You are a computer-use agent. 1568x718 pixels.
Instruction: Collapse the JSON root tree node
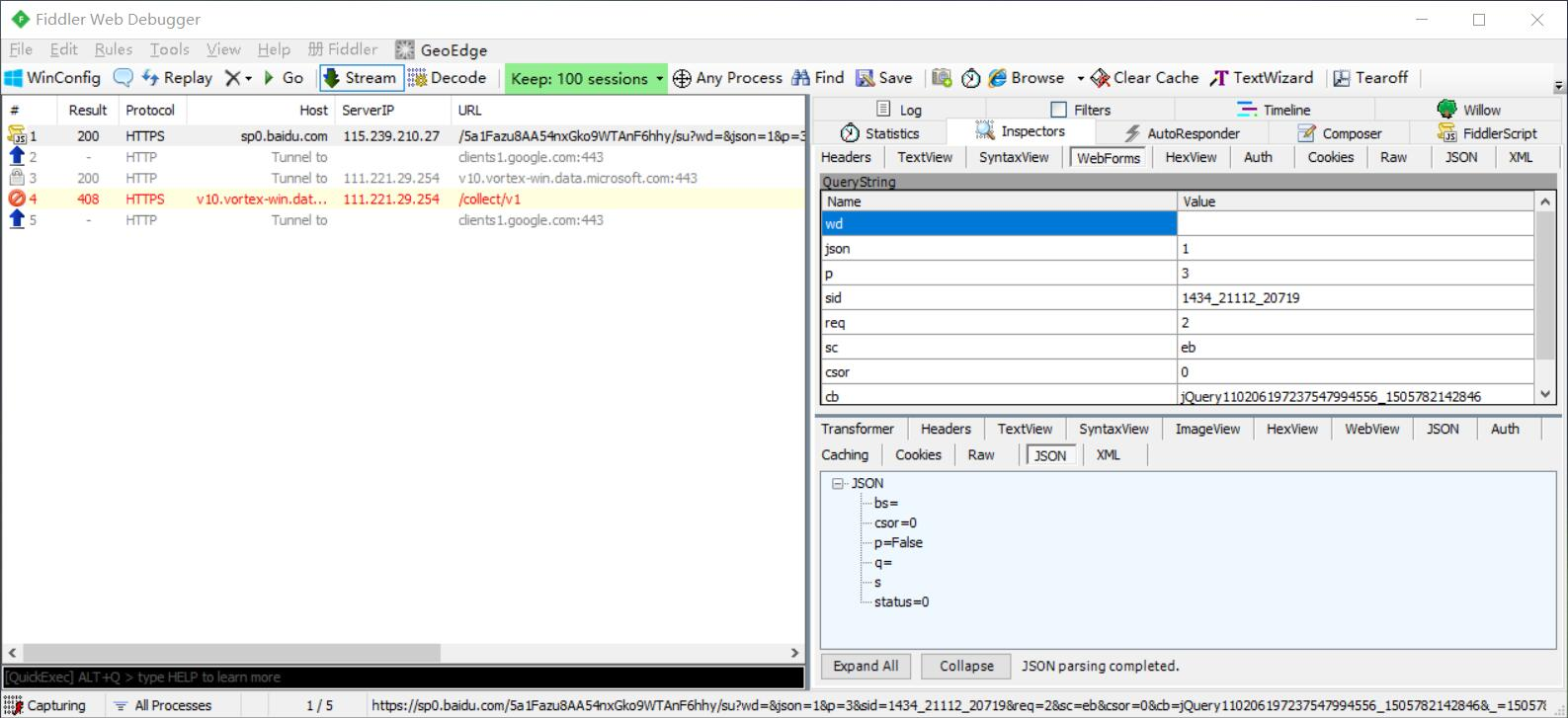(x=838, y=484)
